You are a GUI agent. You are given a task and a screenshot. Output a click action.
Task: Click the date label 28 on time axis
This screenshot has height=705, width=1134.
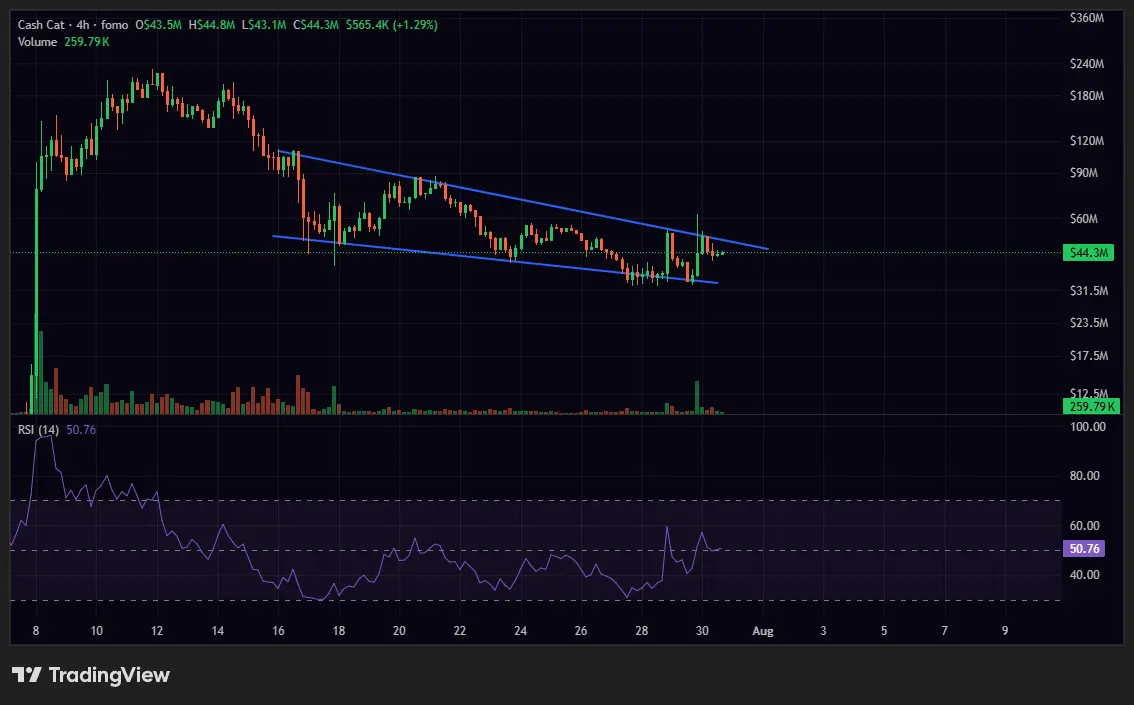[641, 631]
